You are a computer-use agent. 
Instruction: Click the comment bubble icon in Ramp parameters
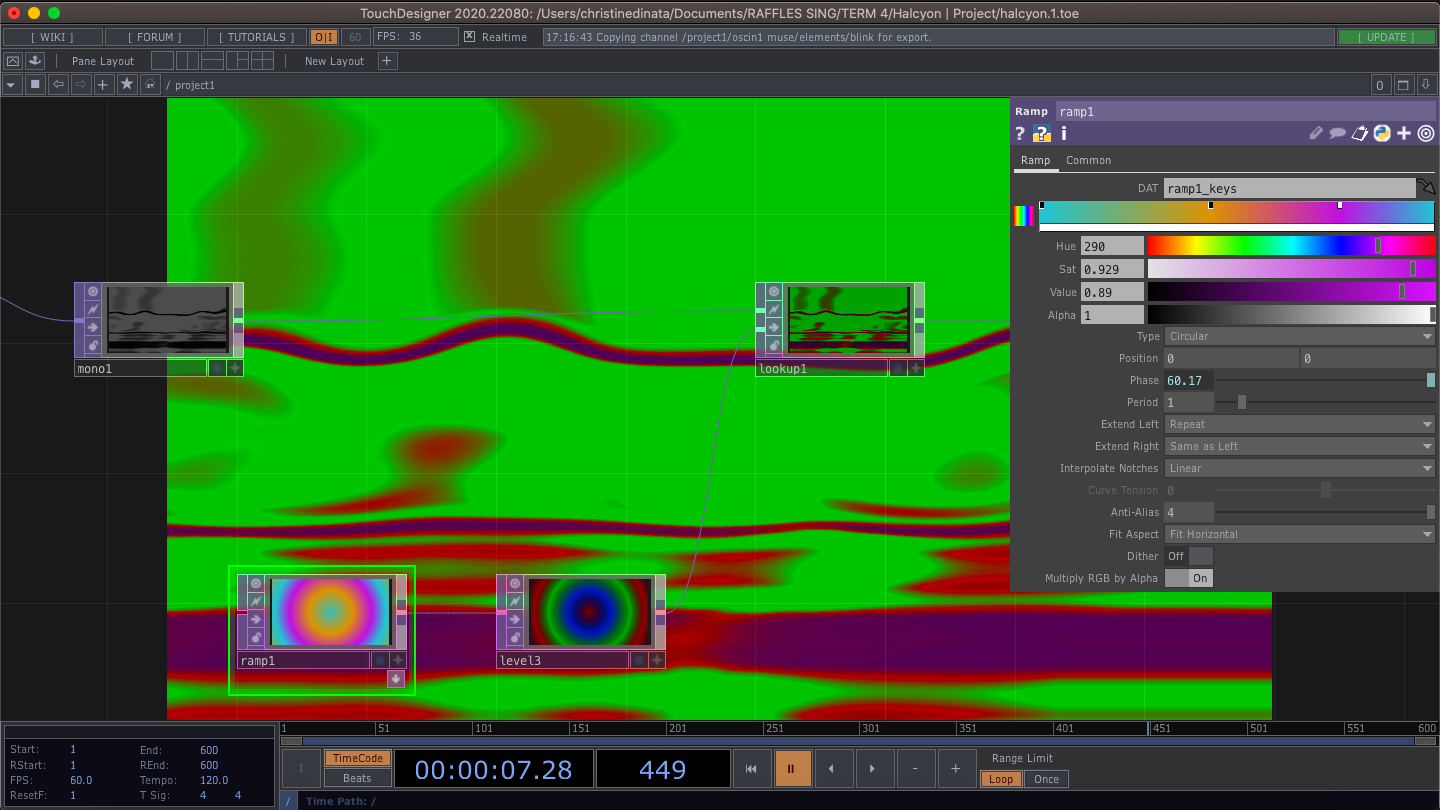pos(1338,133)
